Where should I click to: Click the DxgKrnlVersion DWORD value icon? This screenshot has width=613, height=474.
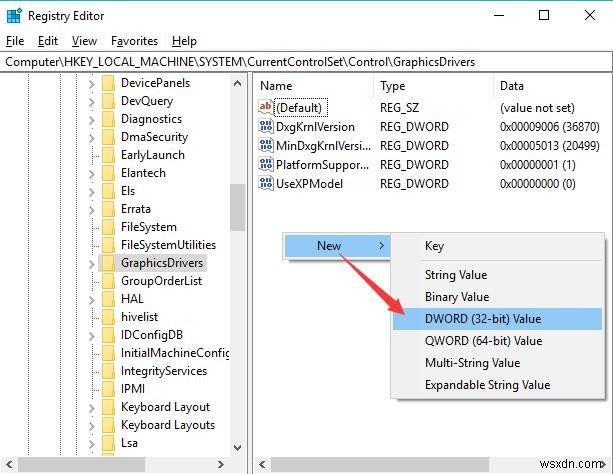[x=266, y=127]
